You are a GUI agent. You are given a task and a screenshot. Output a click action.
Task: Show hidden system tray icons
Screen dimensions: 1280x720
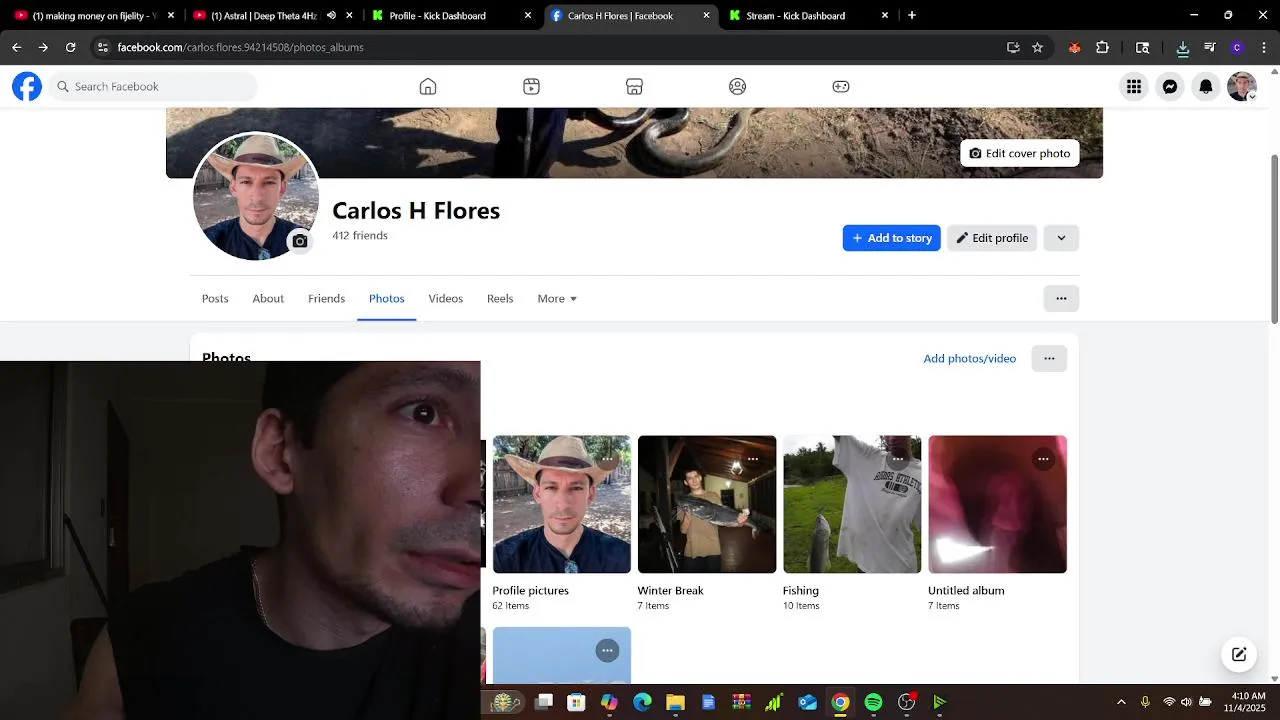click(x=1121, y=702)
